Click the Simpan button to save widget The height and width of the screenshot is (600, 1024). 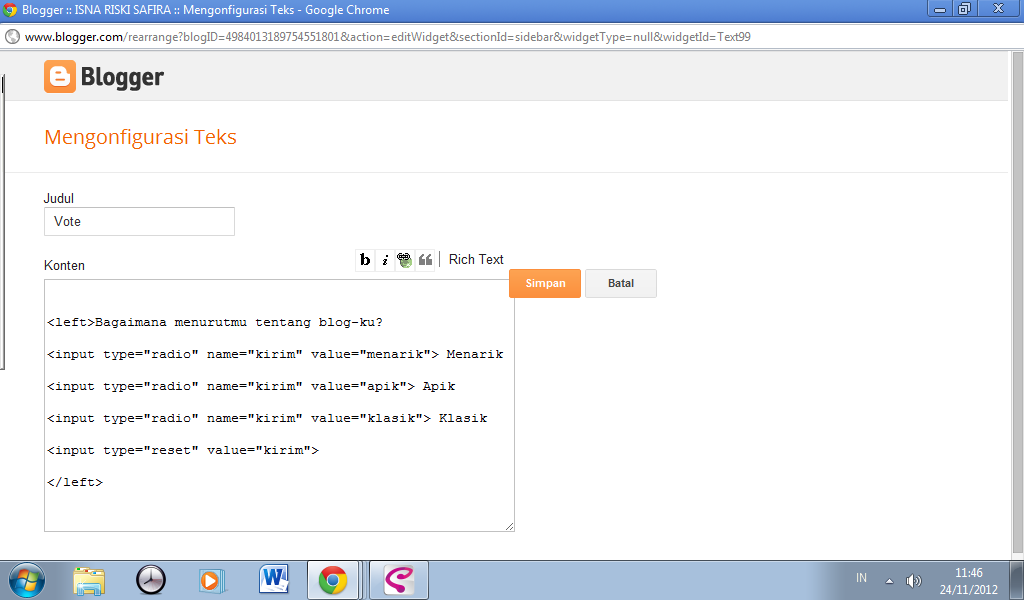point(545,283)
